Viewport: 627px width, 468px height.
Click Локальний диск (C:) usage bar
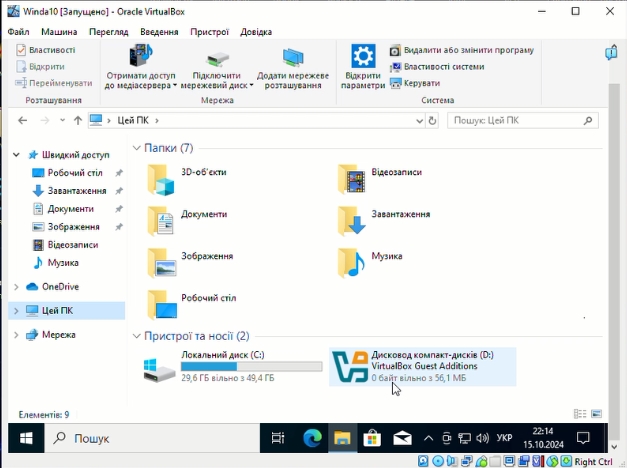(x=252, y=366)
